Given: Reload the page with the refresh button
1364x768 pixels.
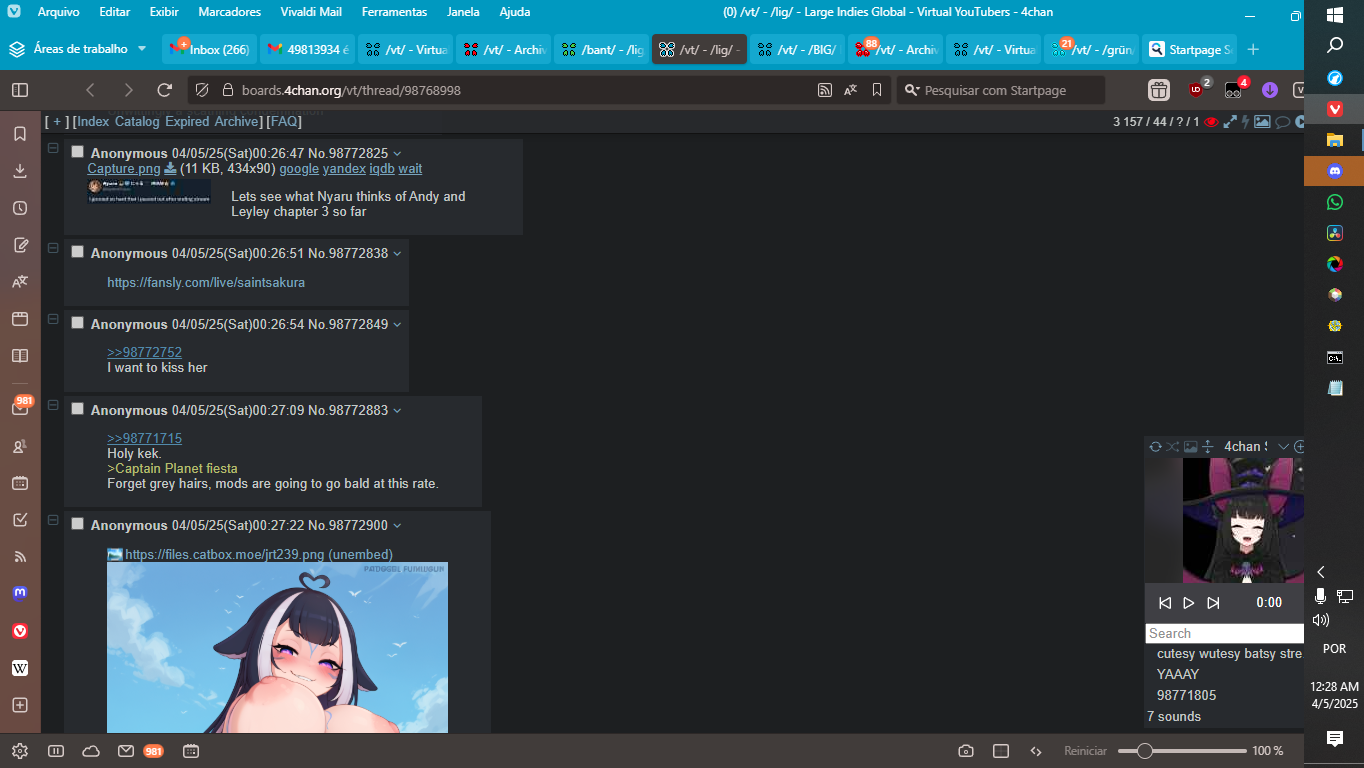Looking at the screenshot, I should 165,90.
